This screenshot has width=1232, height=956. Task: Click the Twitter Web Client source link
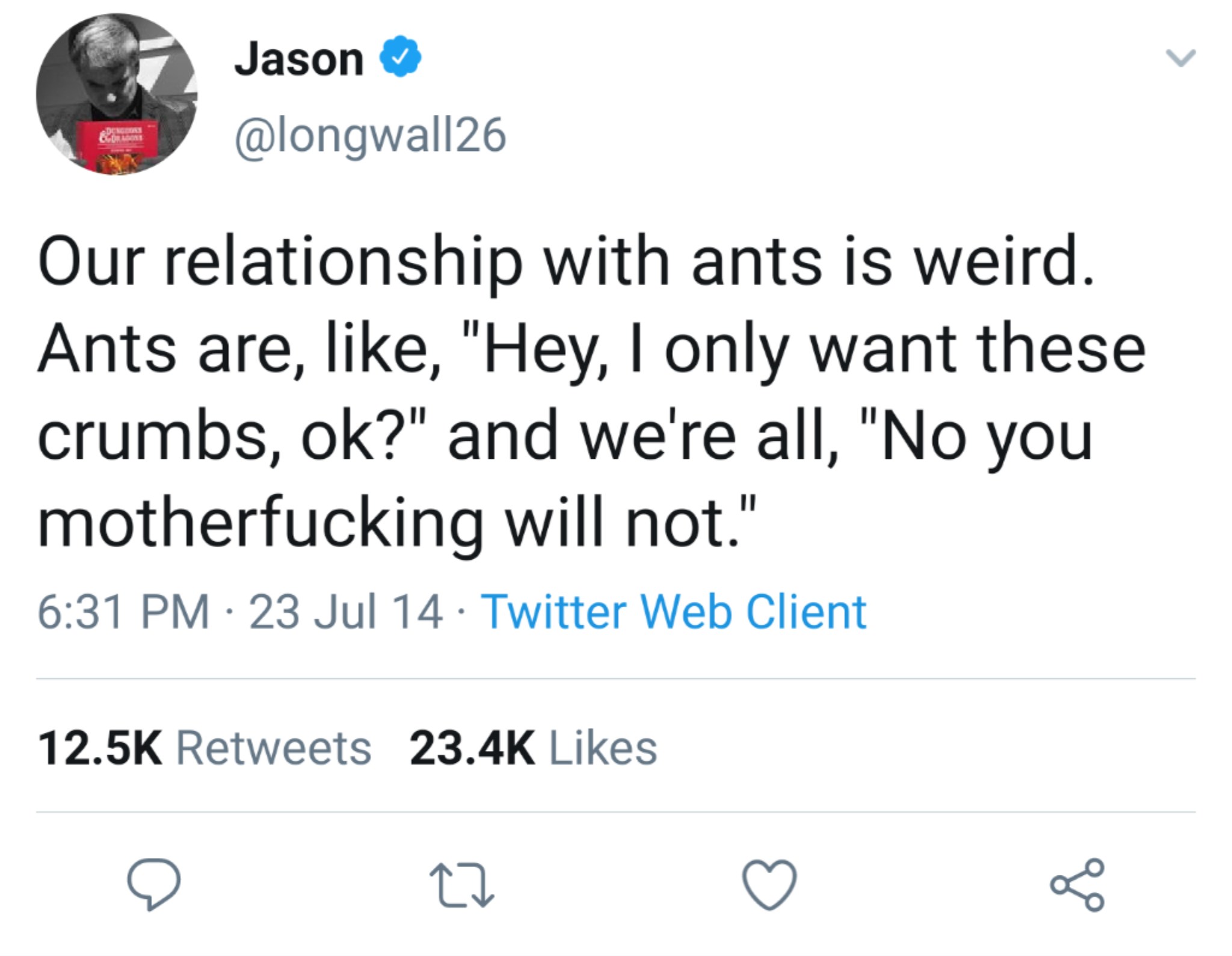(x=673, y=612)
